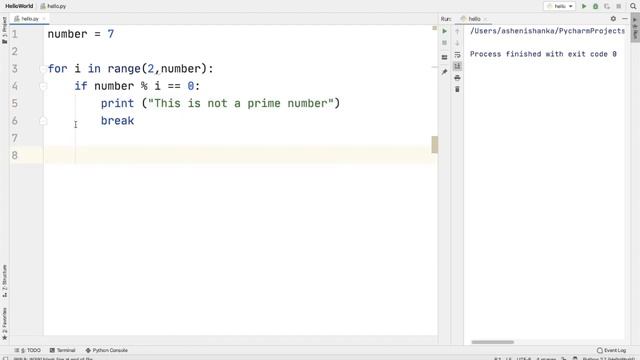The image size is (640, 360).
Task: Hide the Run tool window
Action: pos(625,19)
